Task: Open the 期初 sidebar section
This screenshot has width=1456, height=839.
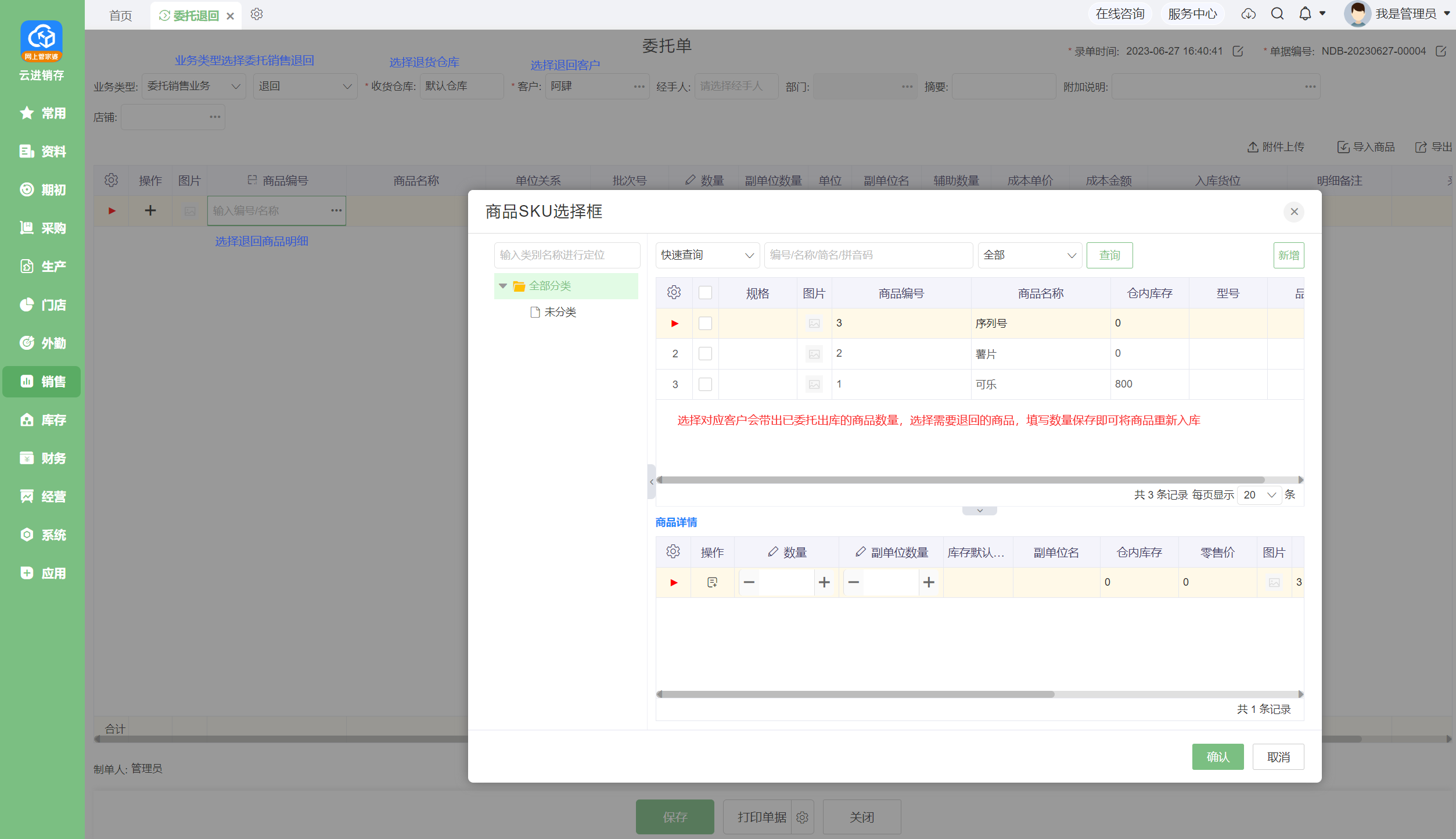Action: click(x=42, y=190)
